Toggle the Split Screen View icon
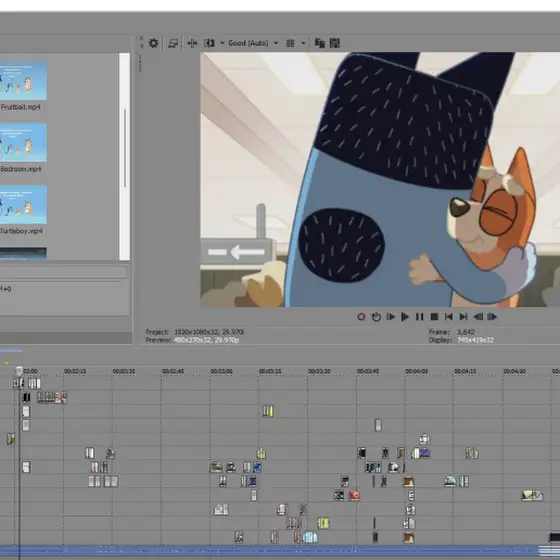Image resolution: width=560 pixels, height=560 pixels. [x=209, y=43]
